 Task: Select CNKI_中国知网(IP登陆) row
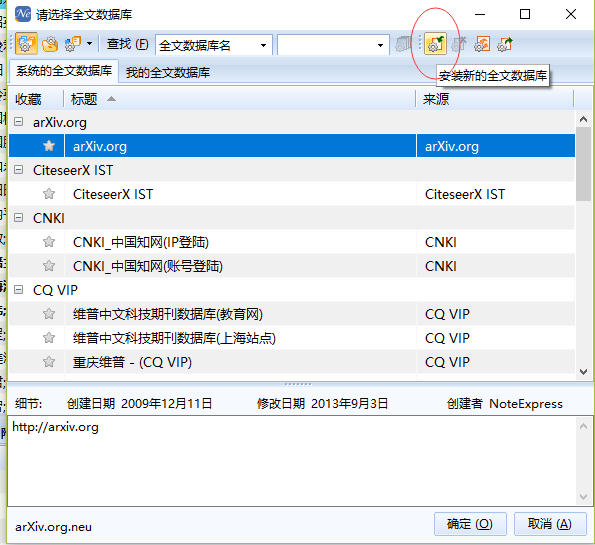[291, 242]
